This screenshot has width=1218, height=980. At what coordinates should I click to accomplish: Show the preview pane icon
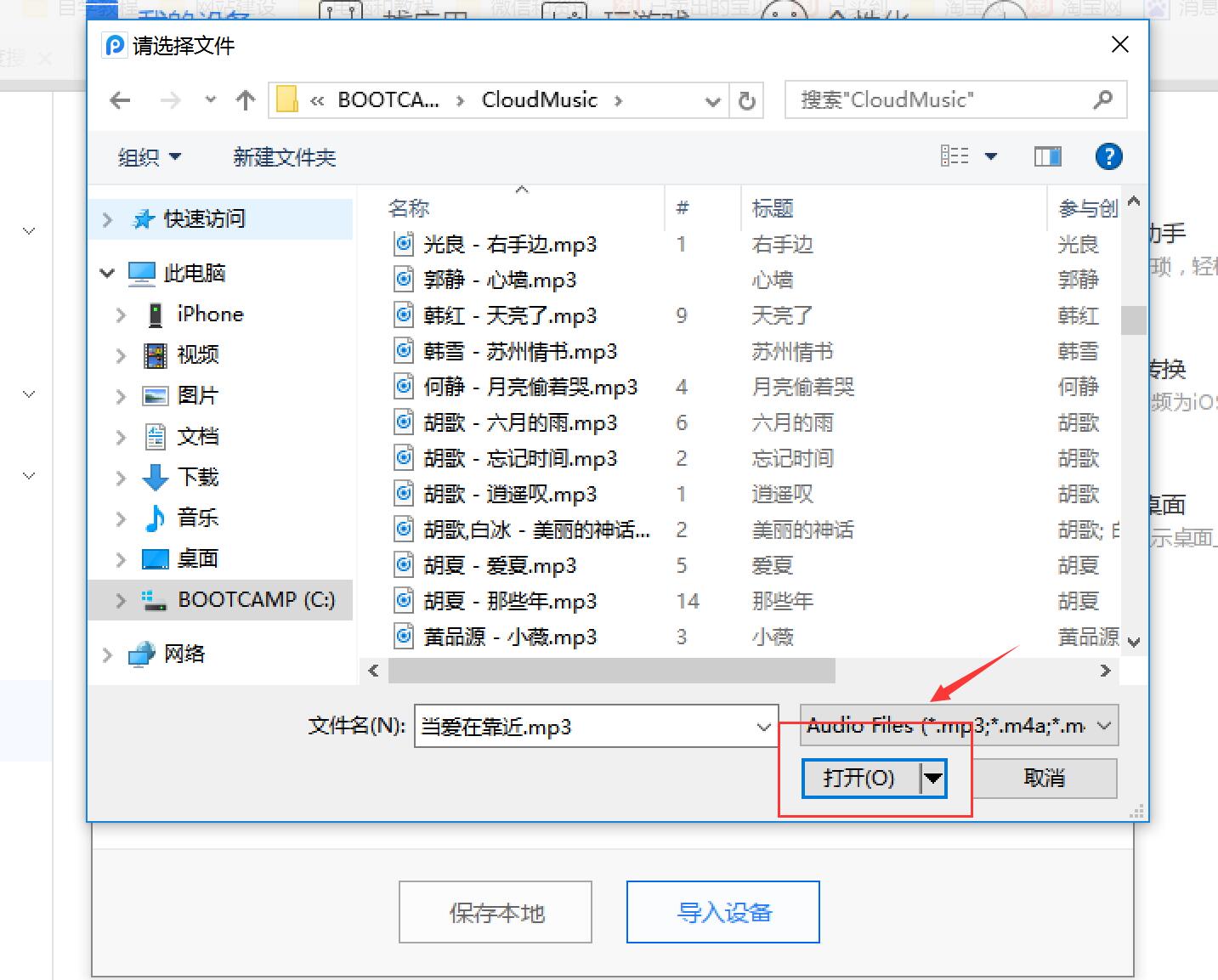pos(1047,156)
